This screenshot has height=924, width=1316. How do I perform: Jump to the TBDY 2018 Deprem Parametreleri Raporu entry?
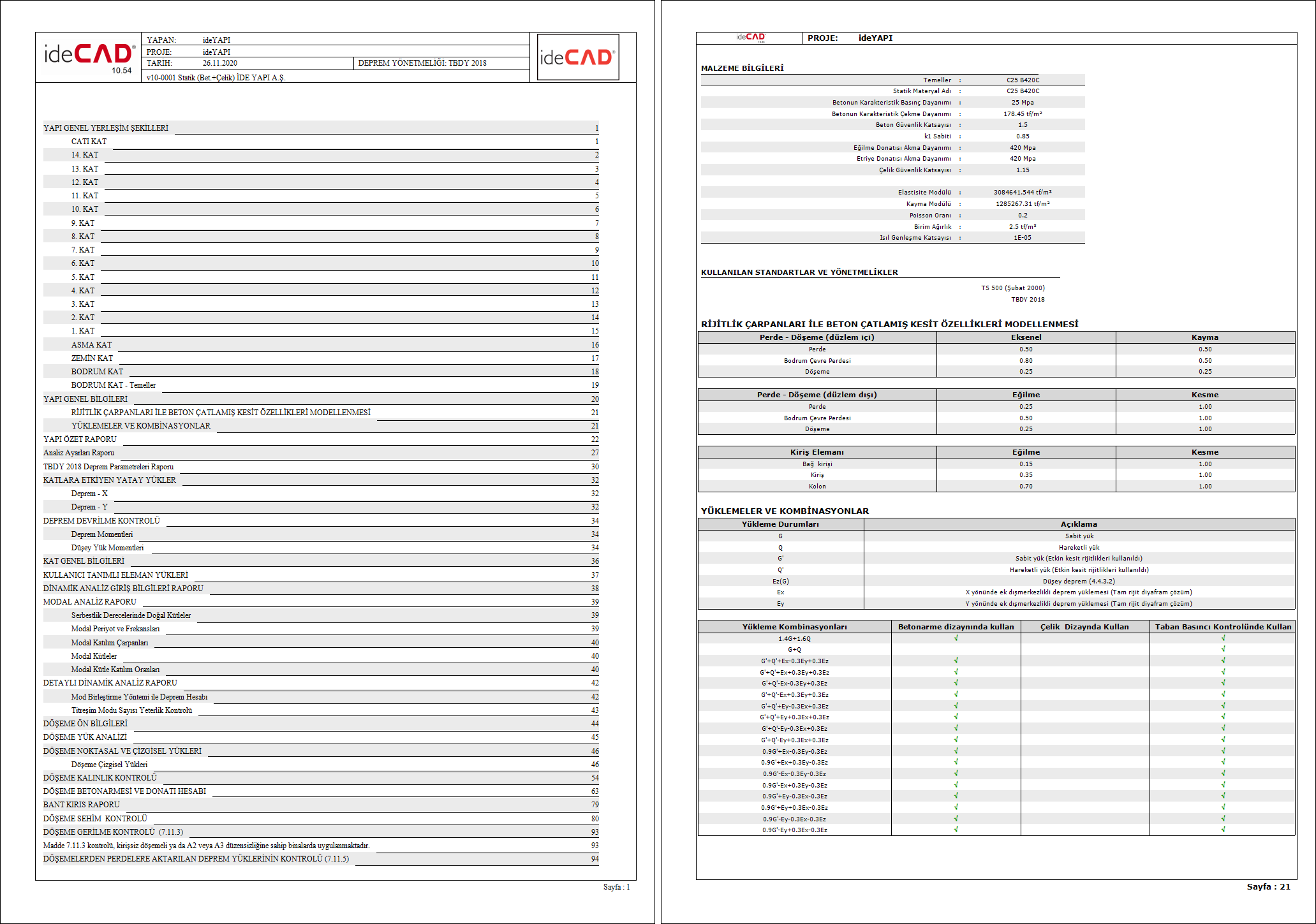click(x=108, y=467)
